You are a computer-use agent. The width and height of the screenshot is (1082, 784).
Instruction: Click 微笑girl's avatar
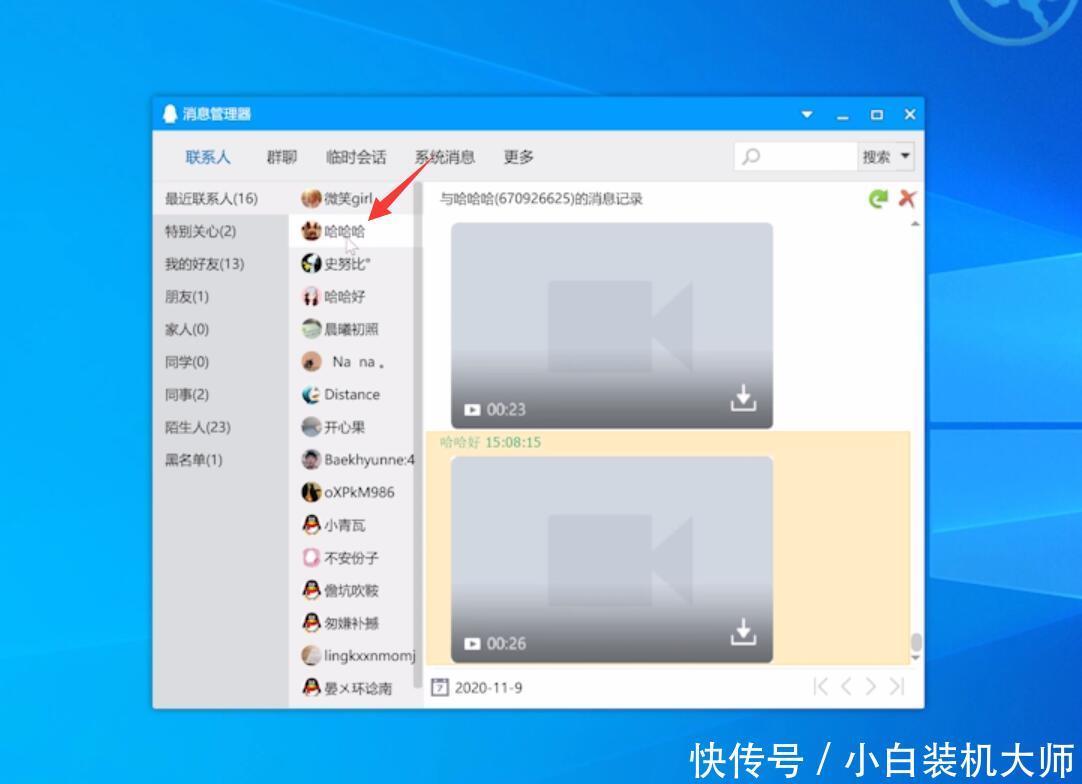311,199
